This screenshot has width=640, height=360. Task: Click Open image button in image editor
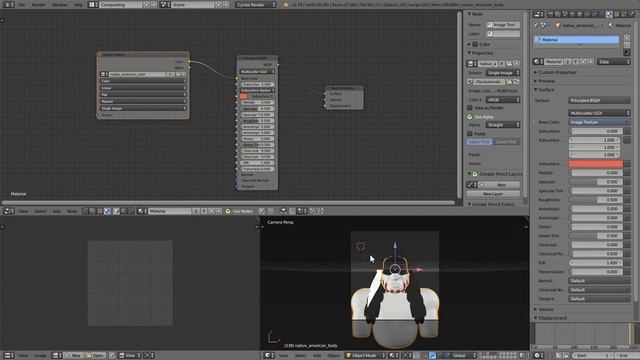(x=95, y=356)
